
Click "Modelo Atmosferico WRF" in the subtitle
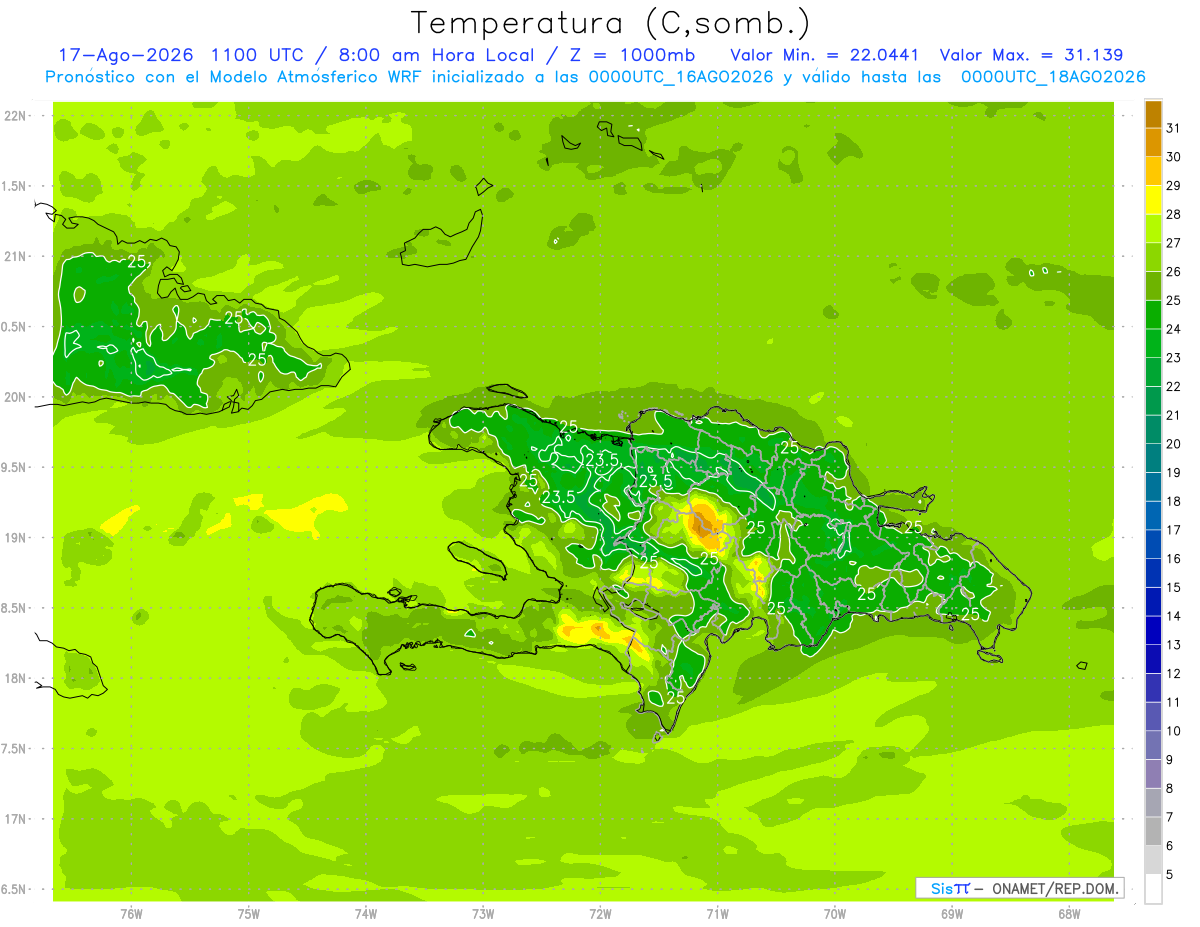(310, 77)
